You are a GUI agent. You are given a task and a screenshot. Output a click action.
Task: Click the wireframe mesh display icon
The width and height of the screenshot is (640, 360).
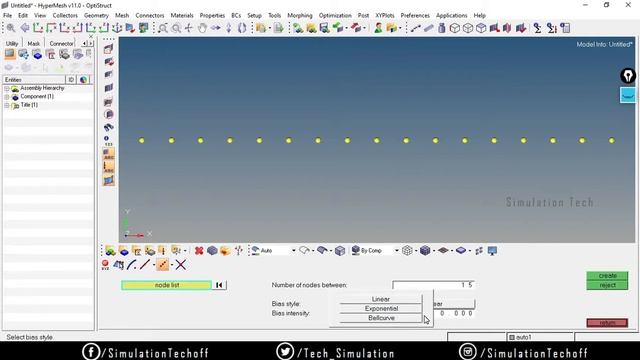407,251
